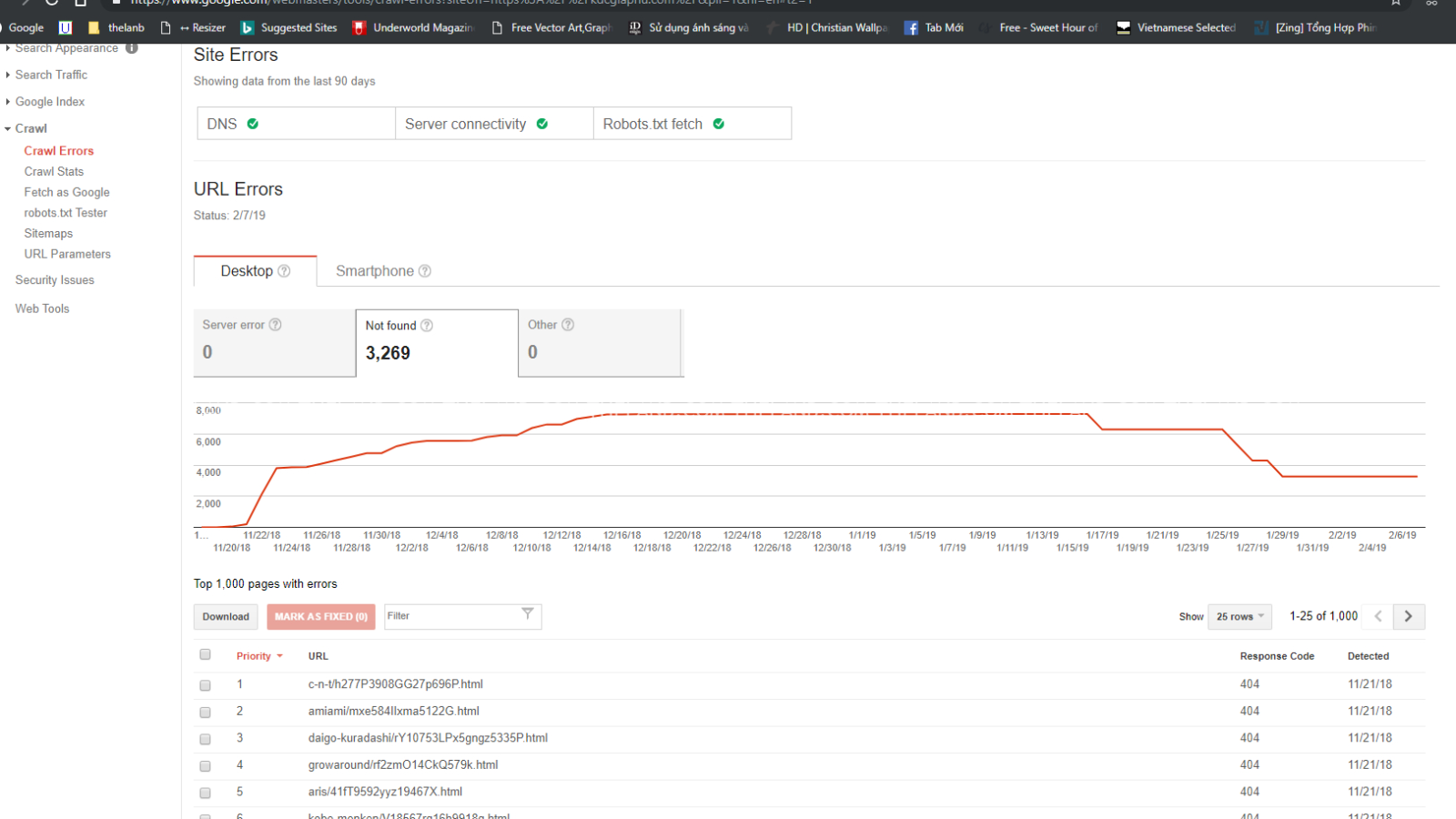Switch to the Desktop tab

click(x=255, y=271)
